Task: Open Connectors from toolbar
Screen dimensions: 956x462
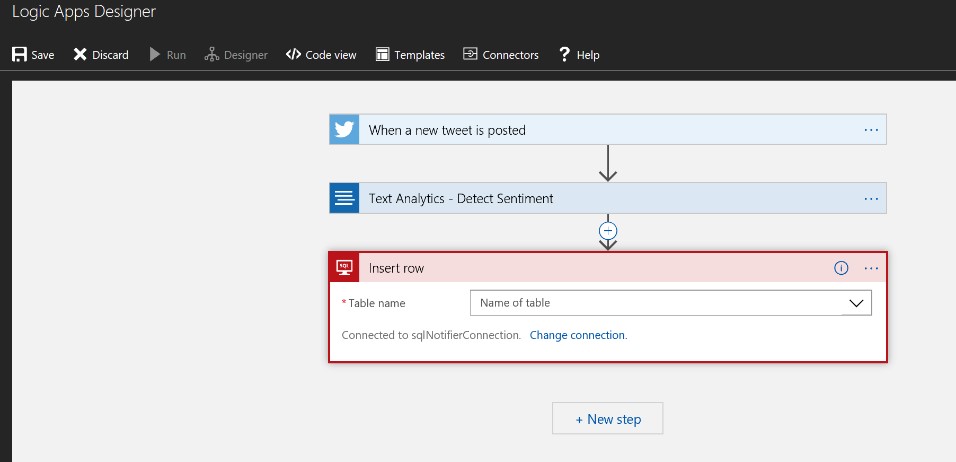Action: tap(501, 54)
